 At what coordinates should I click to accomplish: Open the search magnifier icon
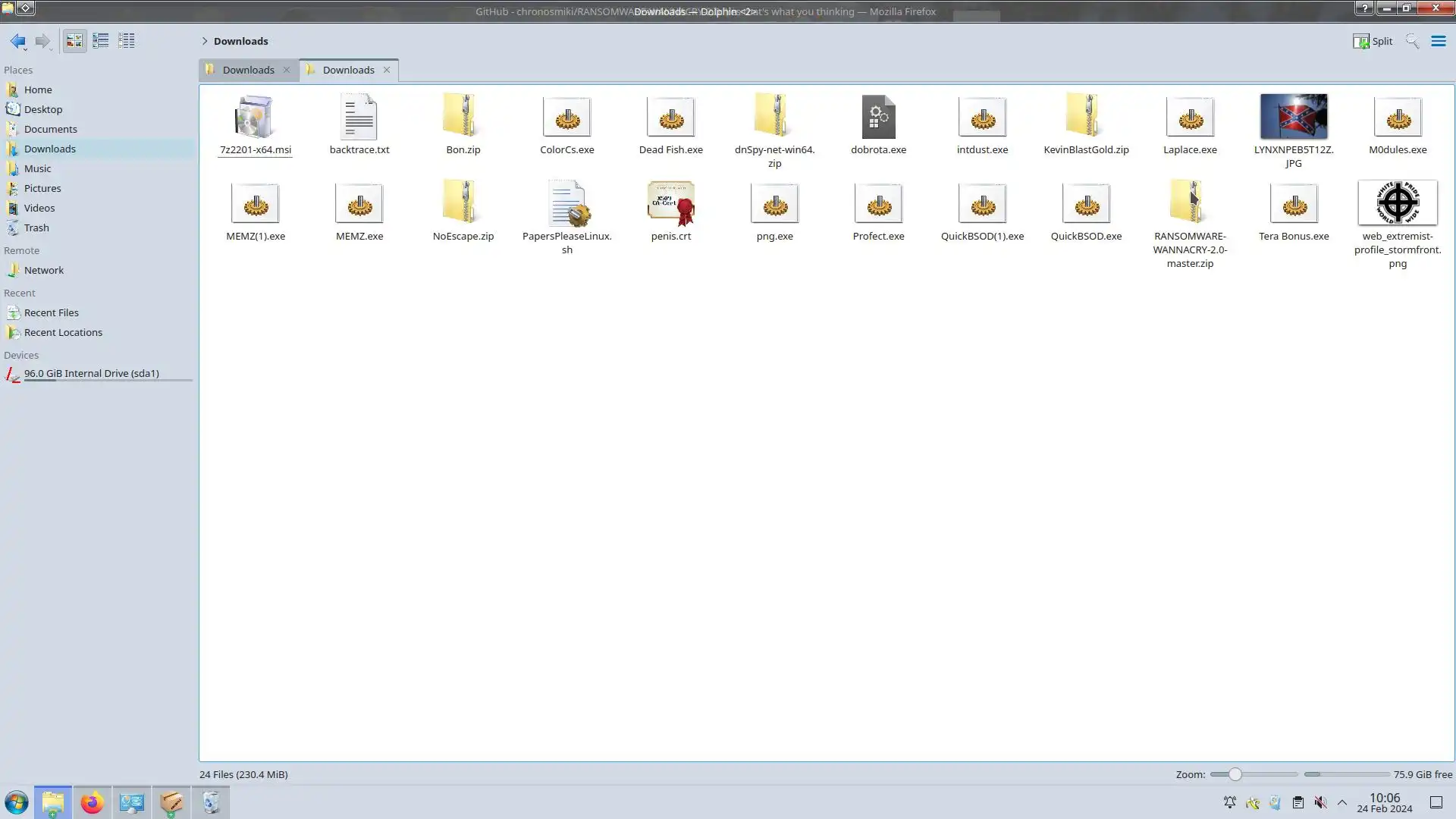coord(1411,41)
